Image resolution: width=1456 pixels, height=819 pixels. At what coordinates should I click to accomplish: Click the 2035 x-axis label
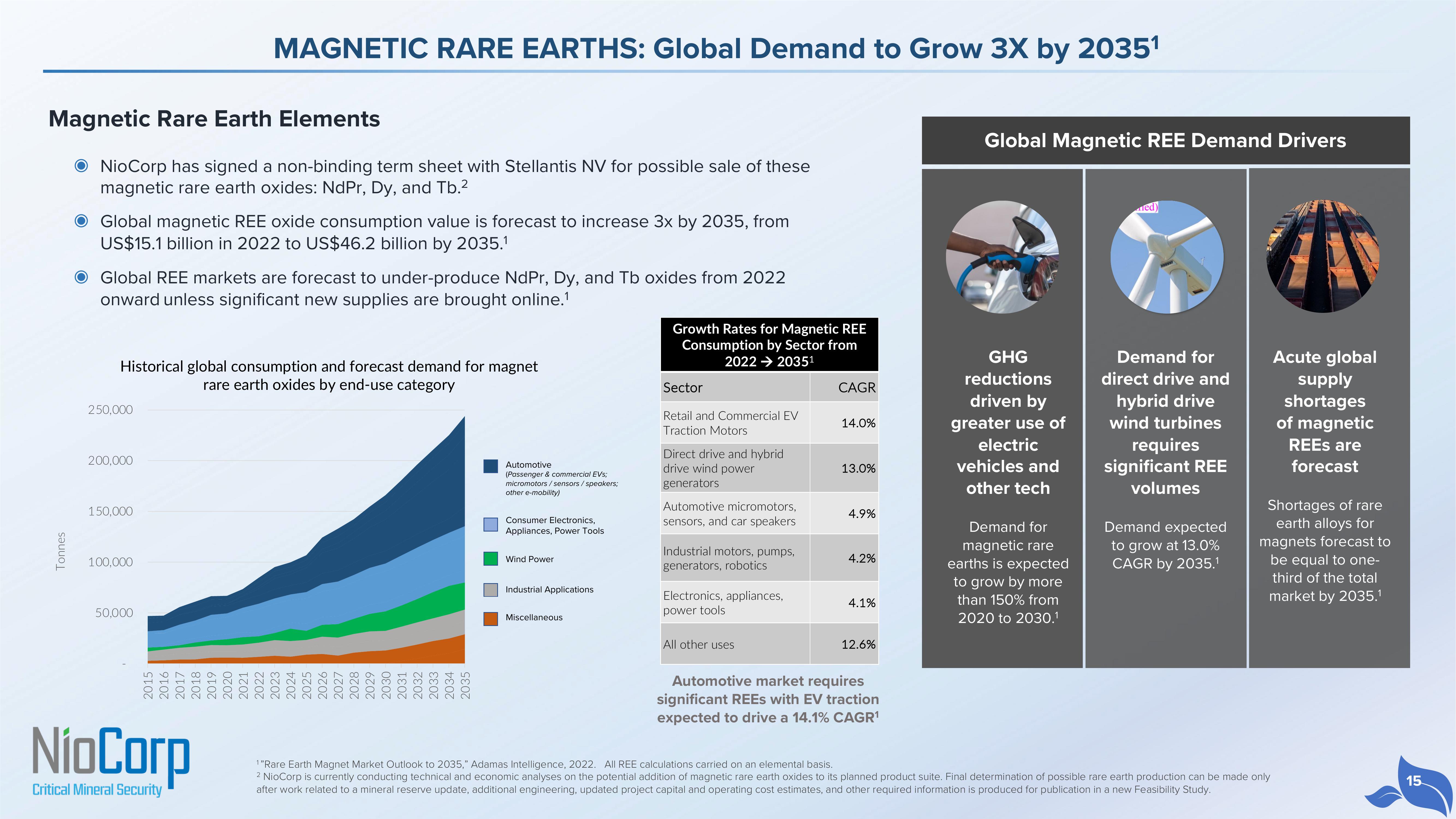(x=465, y=685)
